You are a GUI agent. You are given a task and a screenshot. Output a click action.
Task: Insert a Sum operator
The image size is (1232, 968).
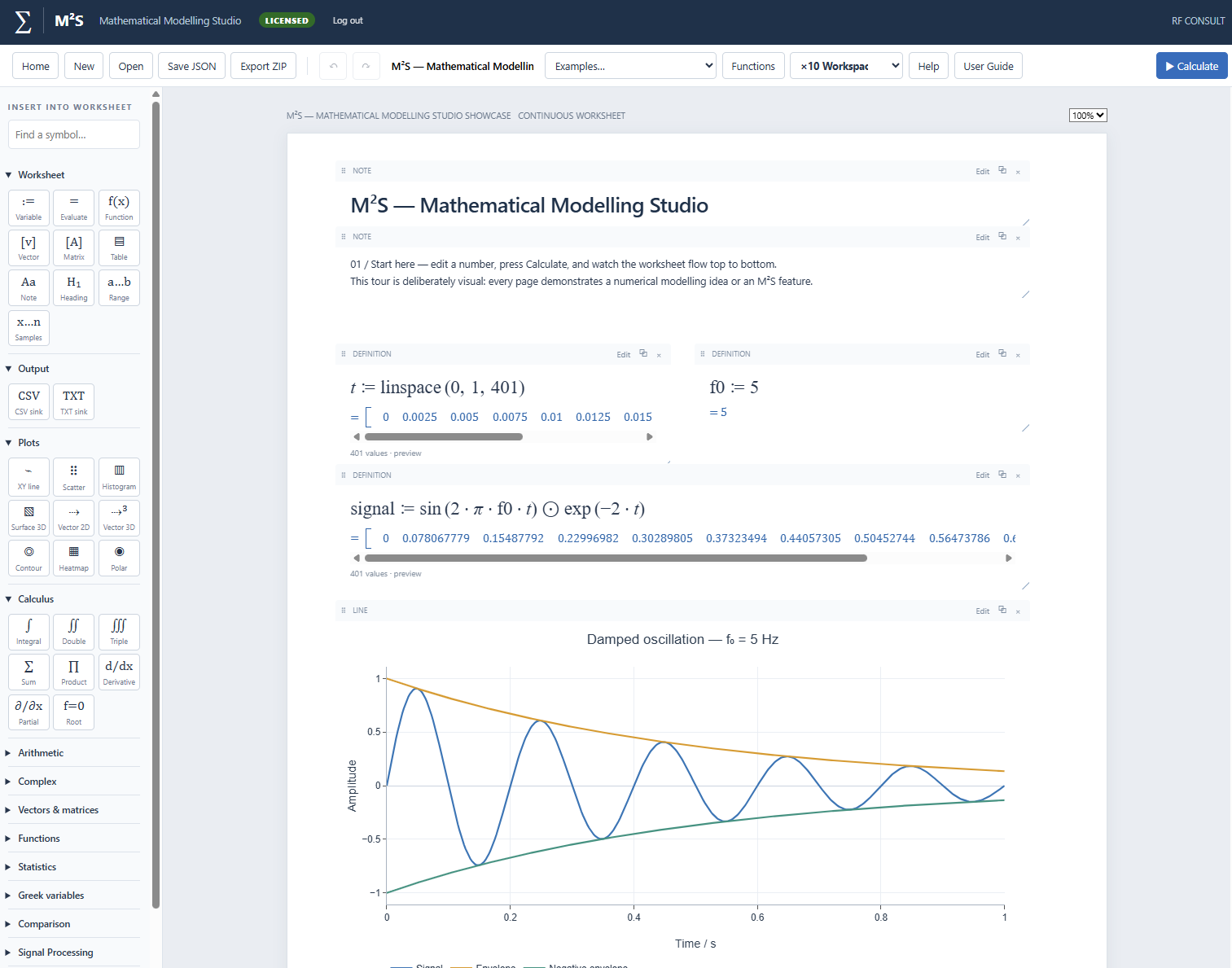28,672
